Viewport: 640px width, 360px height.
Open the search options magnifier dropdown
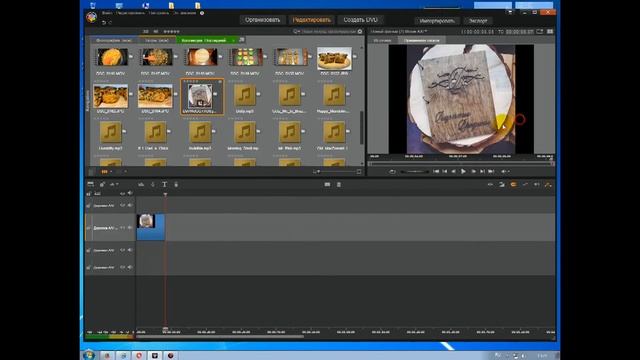point(296,31)
